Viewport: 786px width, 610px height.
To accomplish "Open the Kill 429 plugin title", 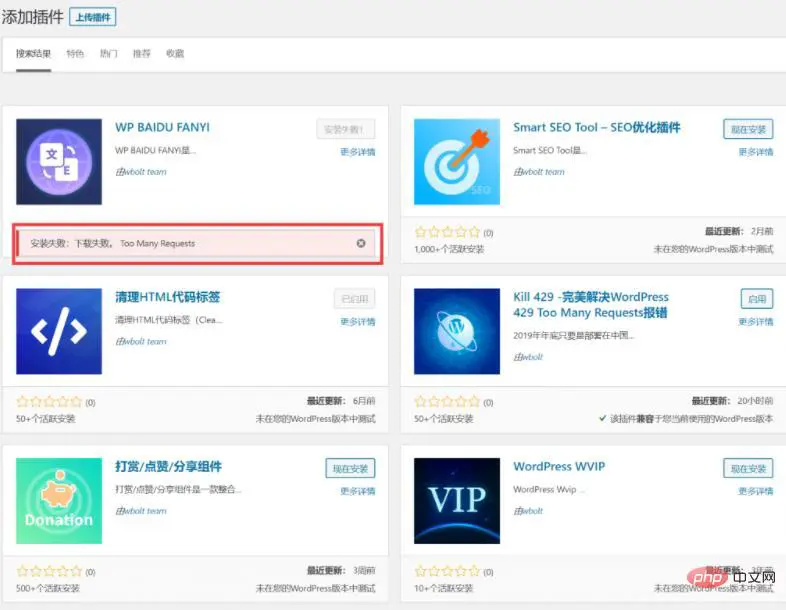I will 591,305.
